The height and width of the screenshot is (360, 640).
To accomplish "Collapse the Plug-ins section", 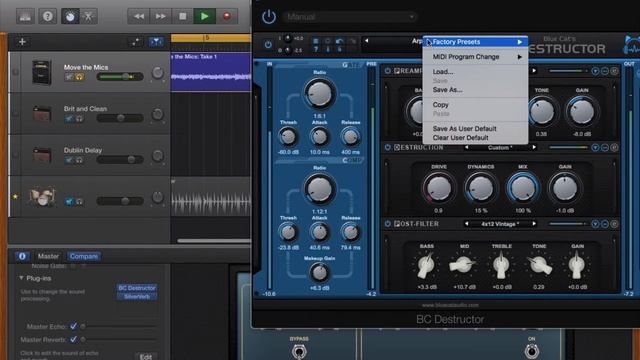I will [21, 278].
